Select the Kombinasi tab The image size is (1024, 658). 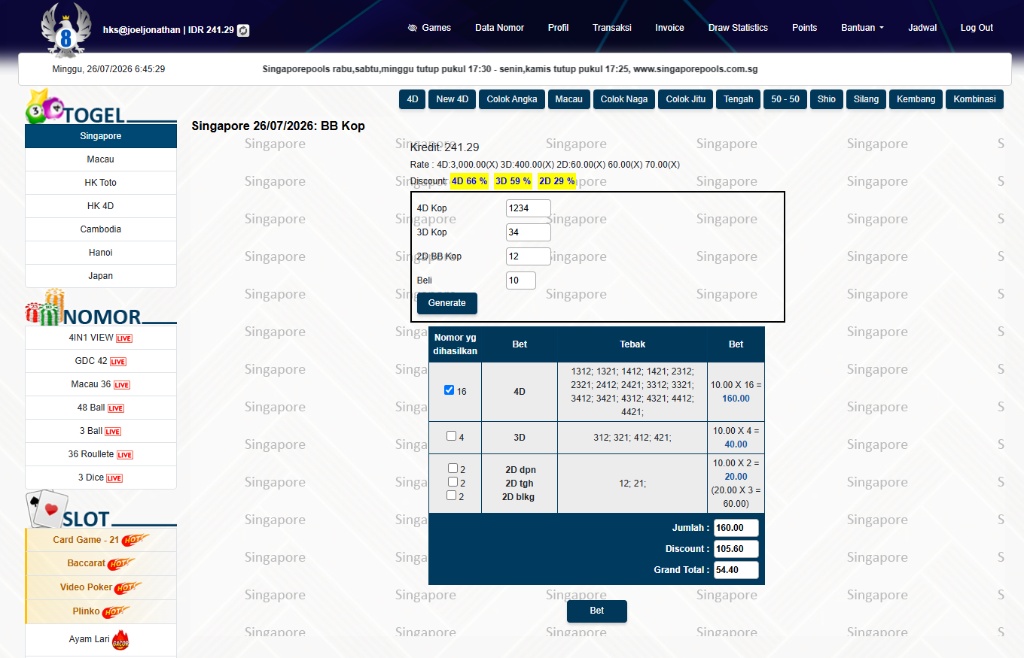coord(974,99)
